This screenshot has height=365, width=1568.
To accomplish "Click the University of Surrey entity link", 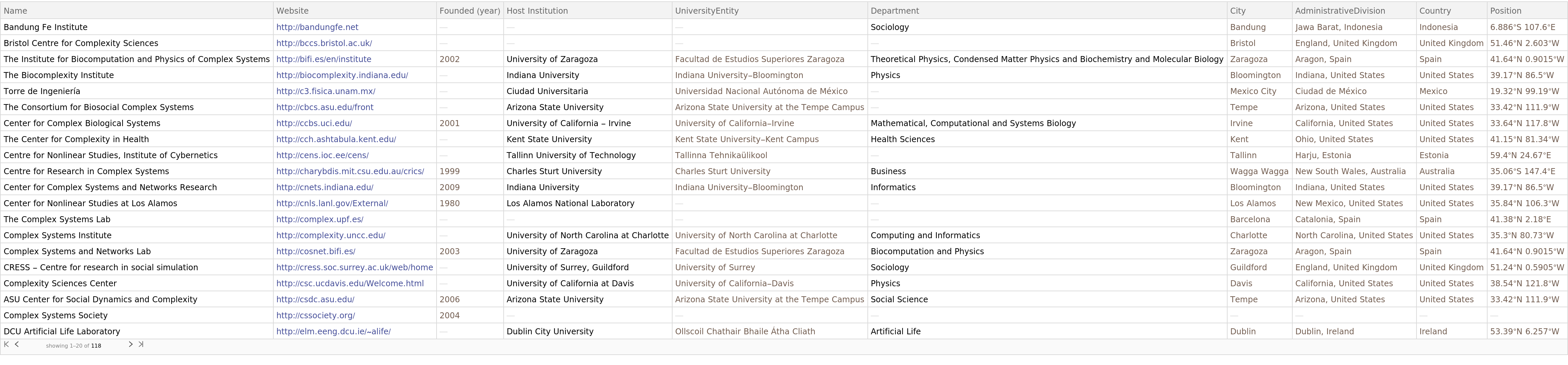I will (x=715, y=268).
